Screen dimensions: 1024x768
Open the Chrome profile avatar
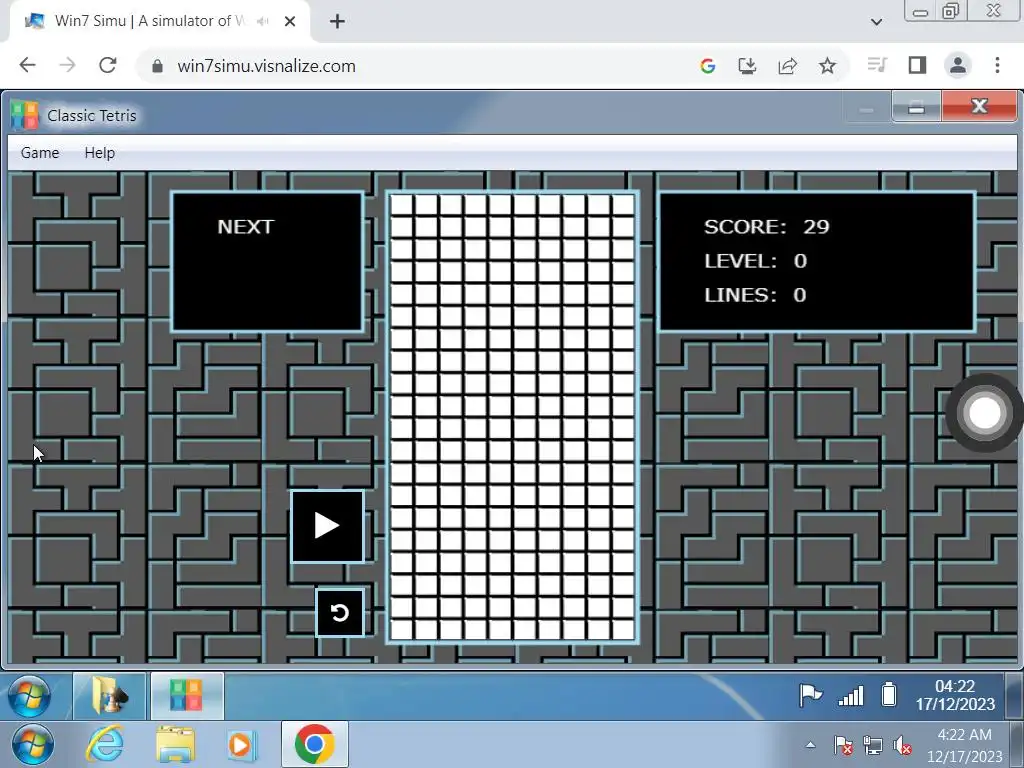tap(958, 65)
